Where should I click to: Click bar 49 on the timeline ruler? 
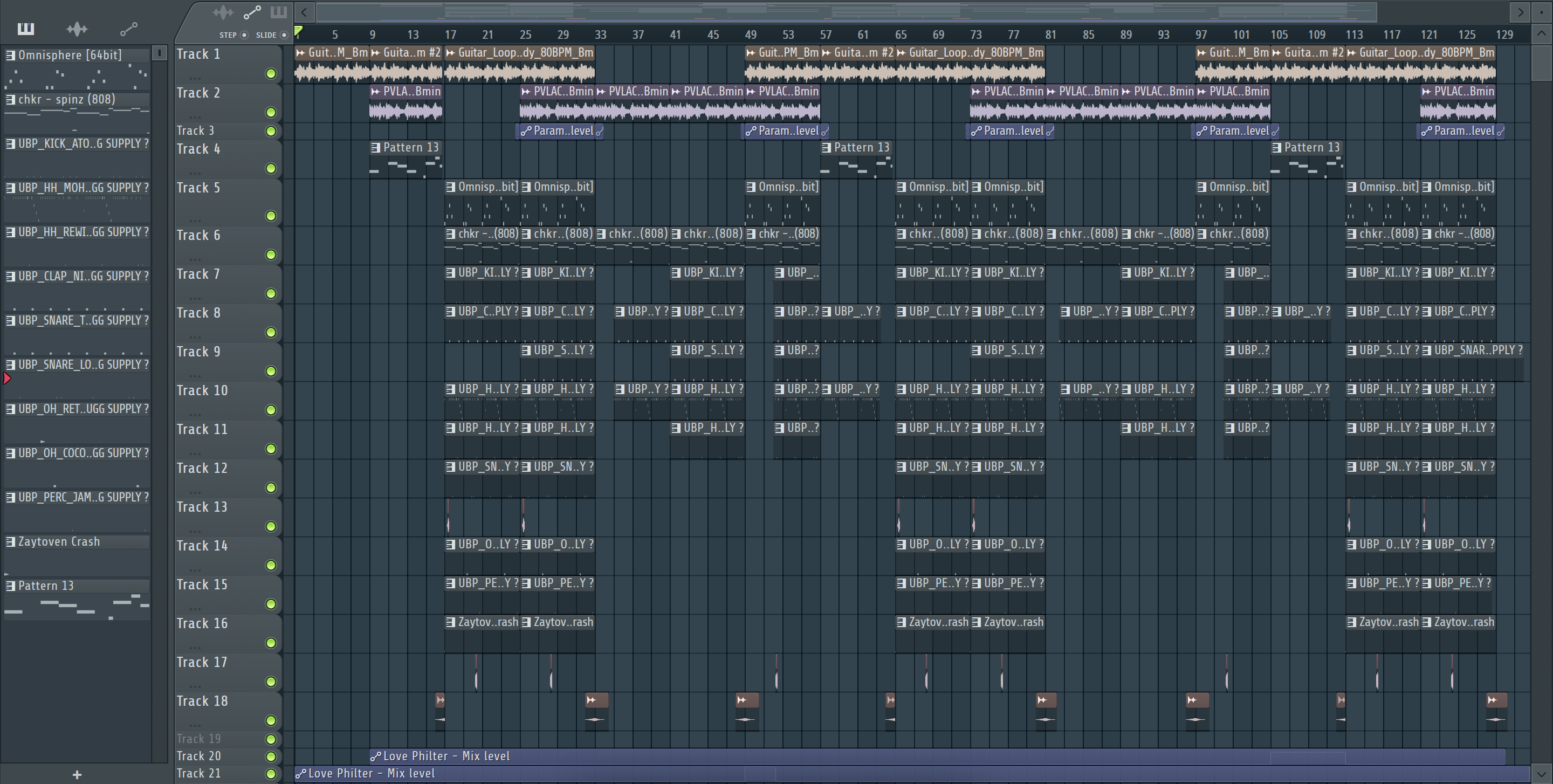click(x=750, y=35)
